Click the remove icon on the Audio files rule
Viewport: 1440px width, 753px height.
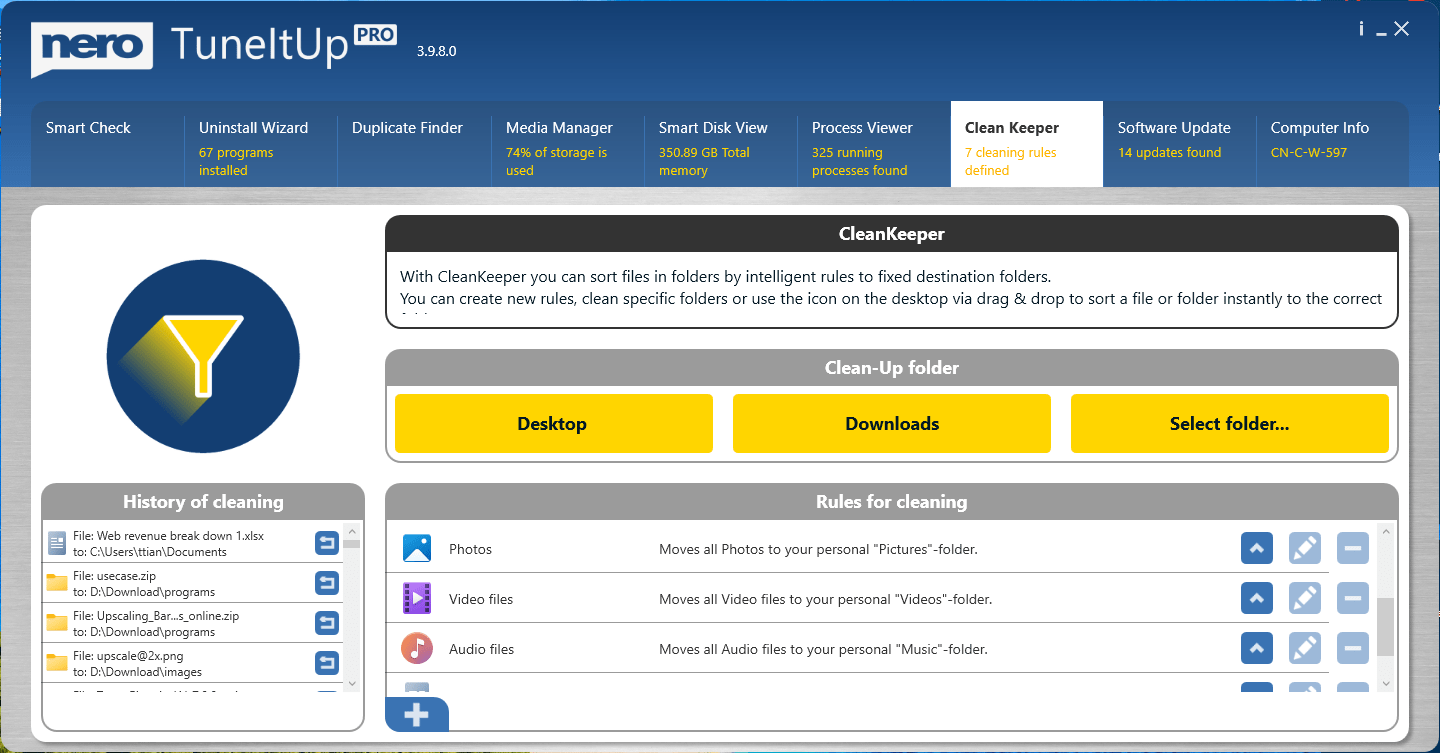click(1353, 648)
